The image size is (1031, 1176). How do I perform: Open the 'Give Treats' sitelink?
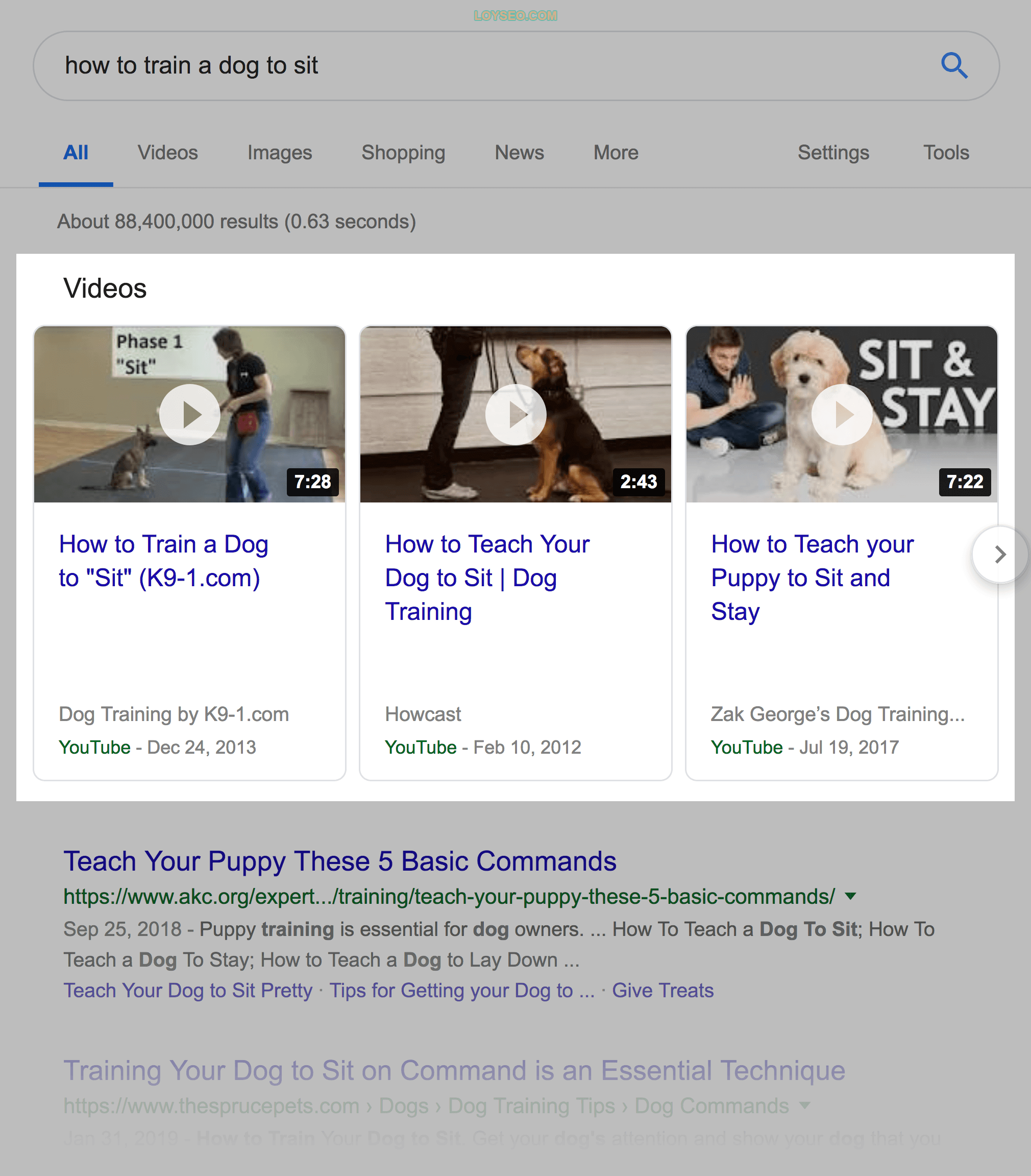pos(662,991)
